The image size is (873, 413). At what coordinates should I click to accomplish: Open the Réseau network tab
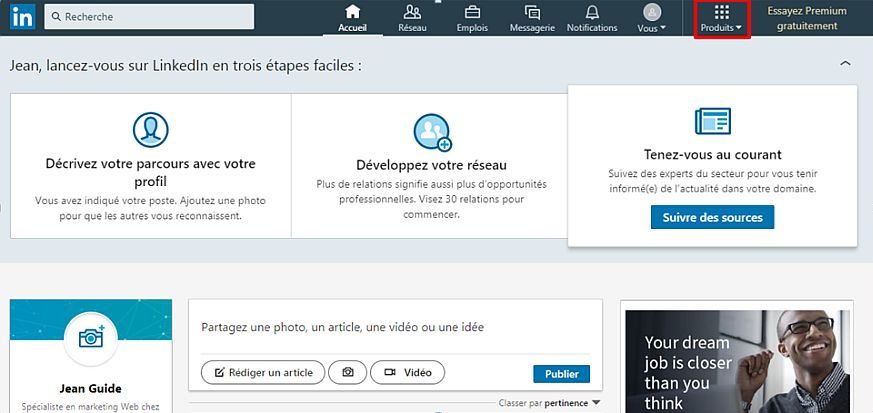tap(412, 18)
